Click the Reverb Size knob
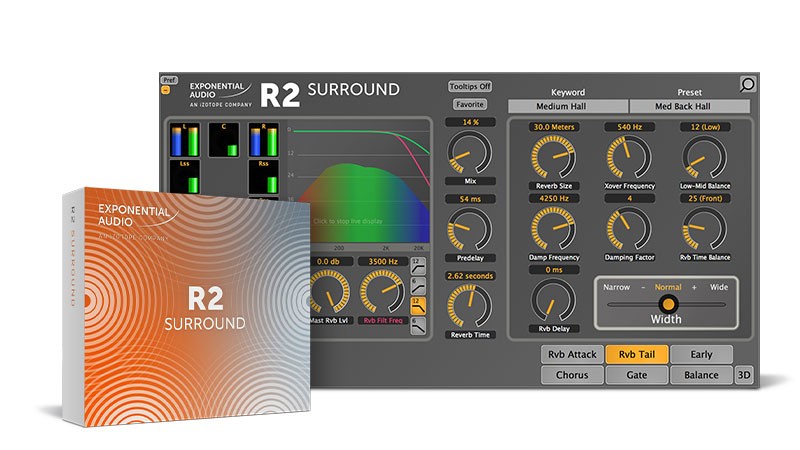 coord(554,157)
